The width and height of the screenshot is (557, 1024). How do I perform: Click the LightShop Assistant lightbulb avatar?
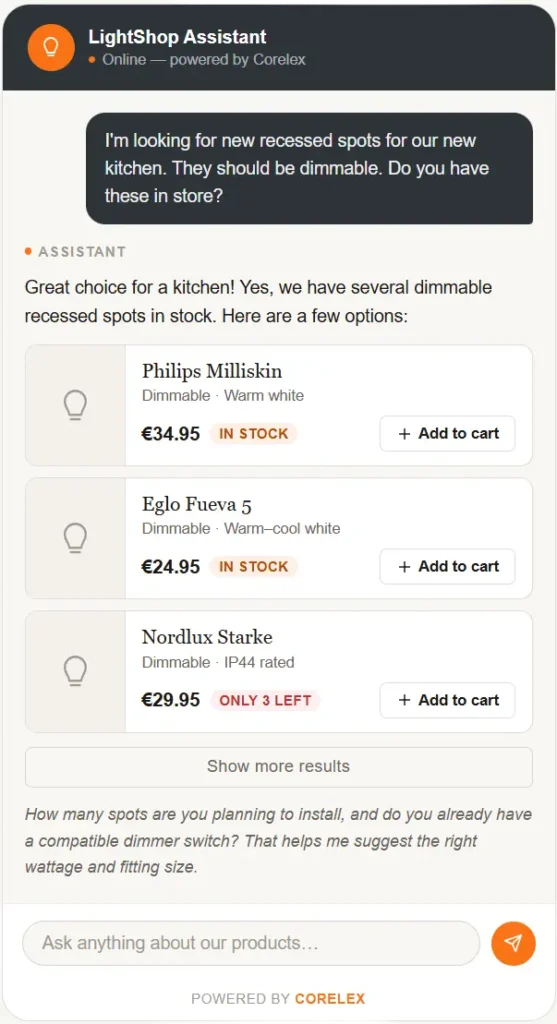tap(51, 47)
